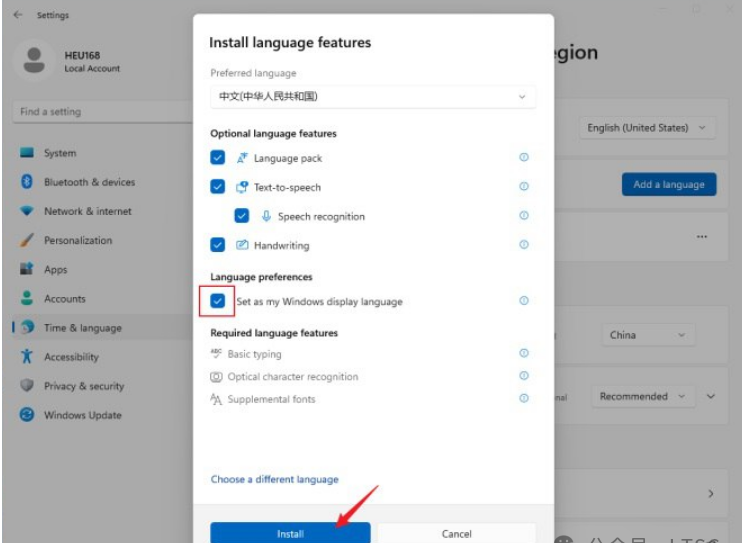Screen dimensions: 742x543
Task: Click the HEU168 account name
Action: tap(82, 55)
